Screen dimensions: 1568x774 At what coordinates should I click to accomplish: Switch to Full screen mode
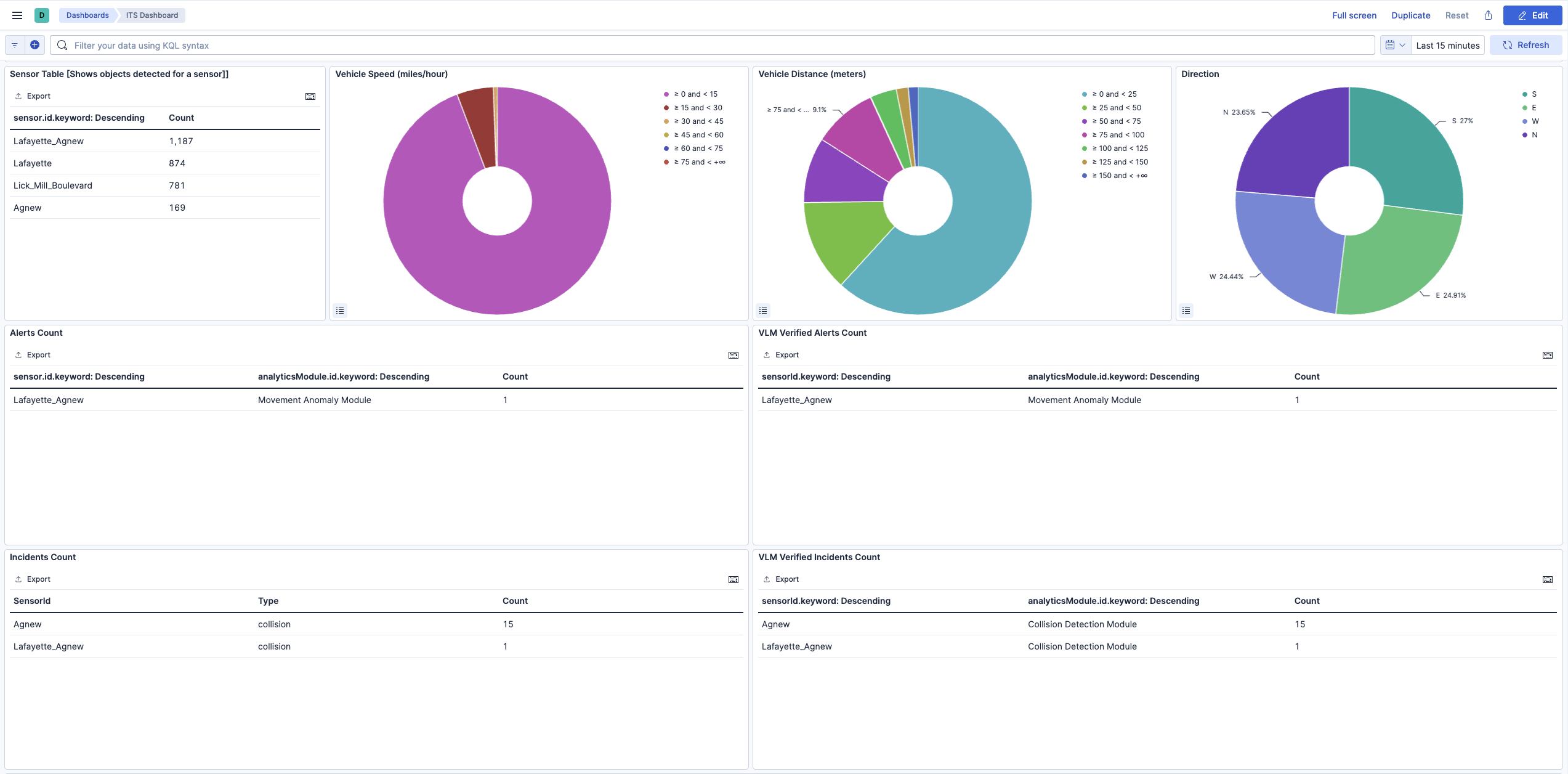tap(1353, 15)
